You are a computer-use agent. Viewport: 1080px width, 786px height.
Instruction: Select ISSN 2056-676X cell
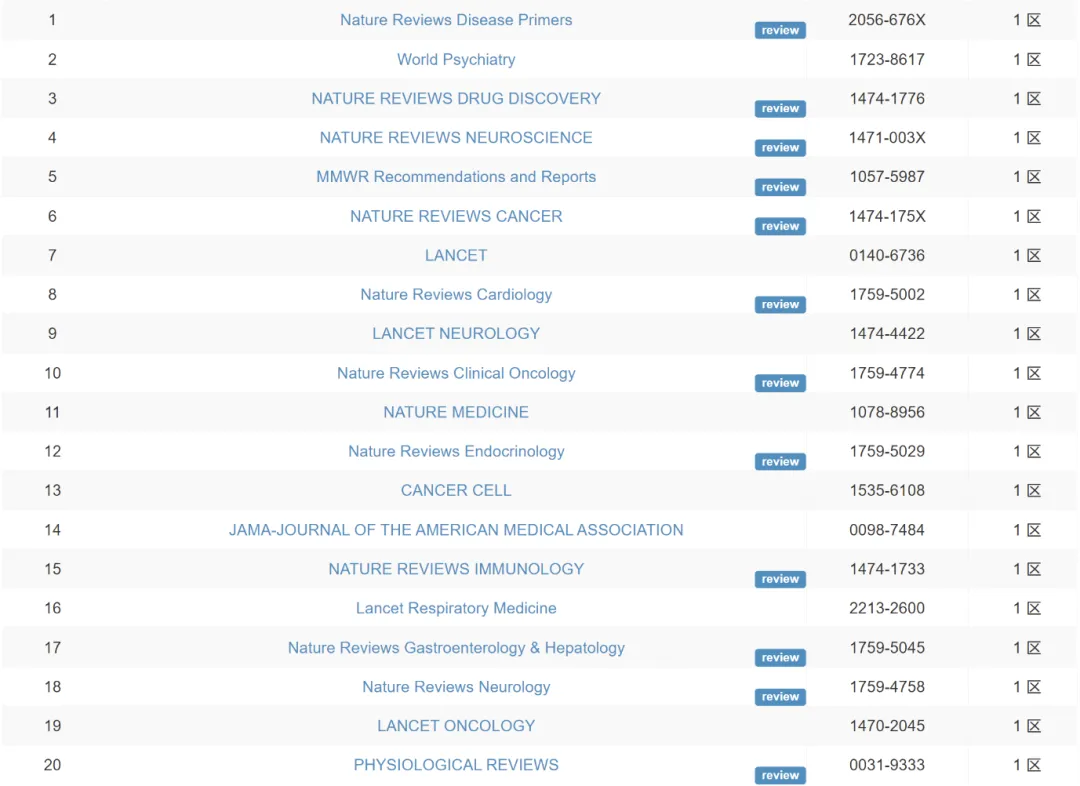(x=887, y=20)
